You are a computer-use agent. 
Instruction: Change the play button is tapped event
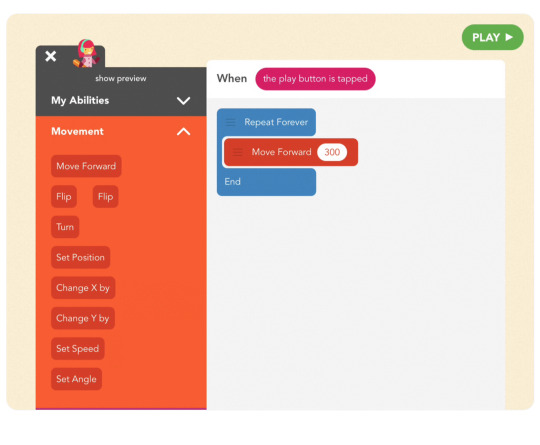click(x=315, y=79)
